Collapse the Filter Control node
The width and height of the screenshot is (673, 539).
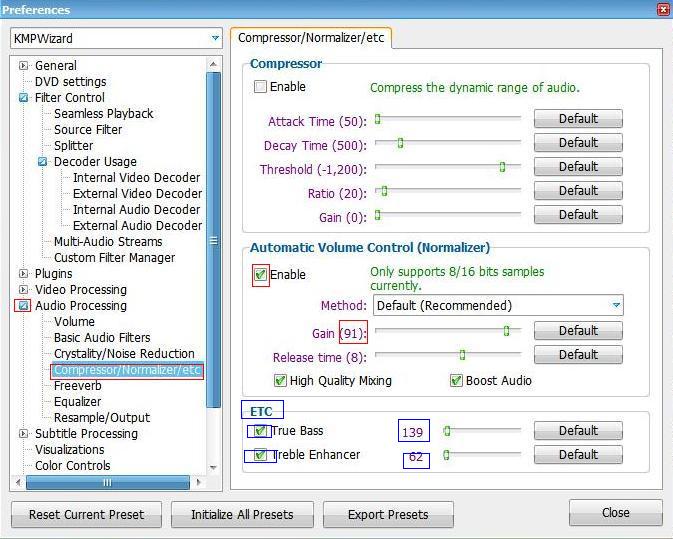pos(23,98)
